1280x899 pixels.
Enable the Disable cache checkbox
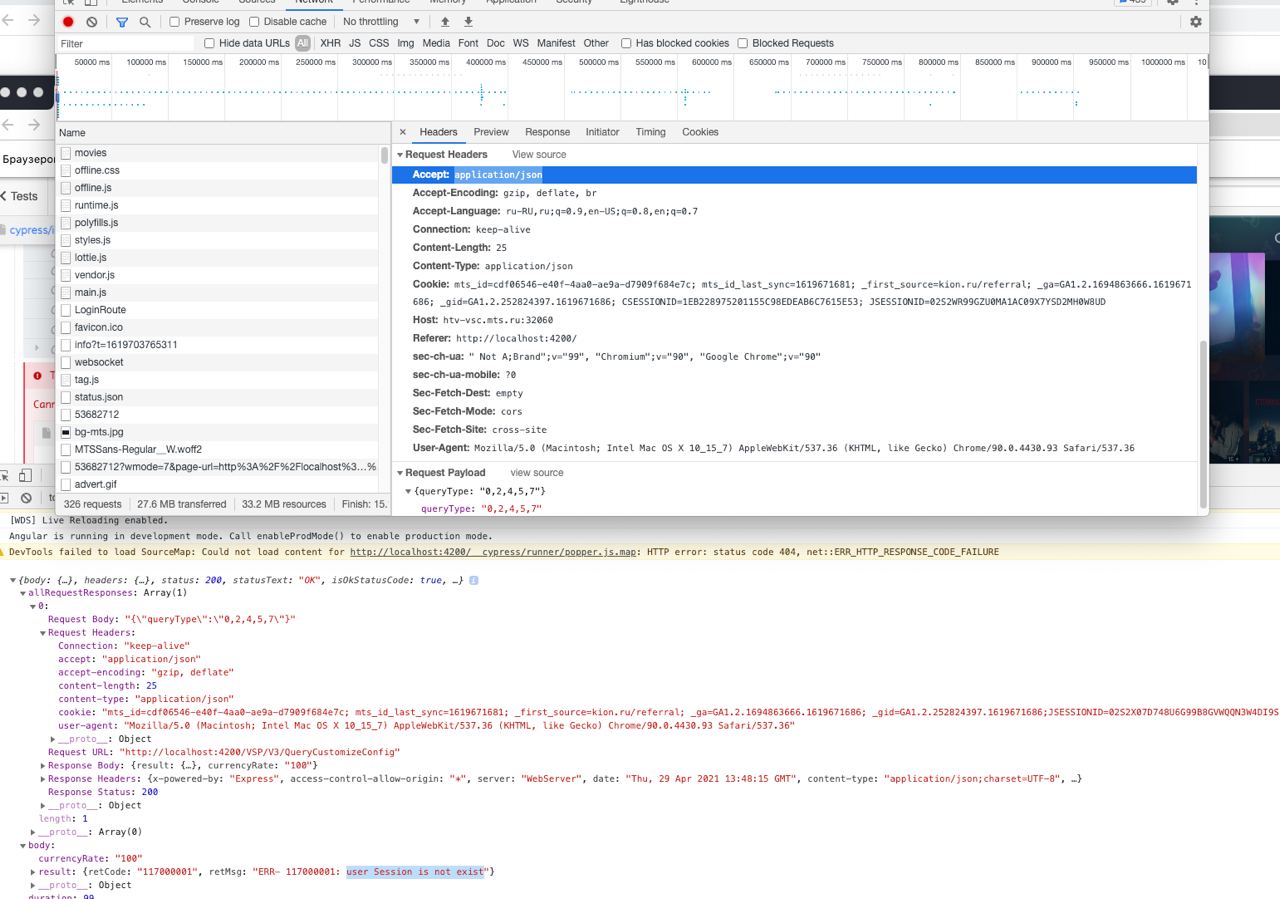tap(254, 22)
